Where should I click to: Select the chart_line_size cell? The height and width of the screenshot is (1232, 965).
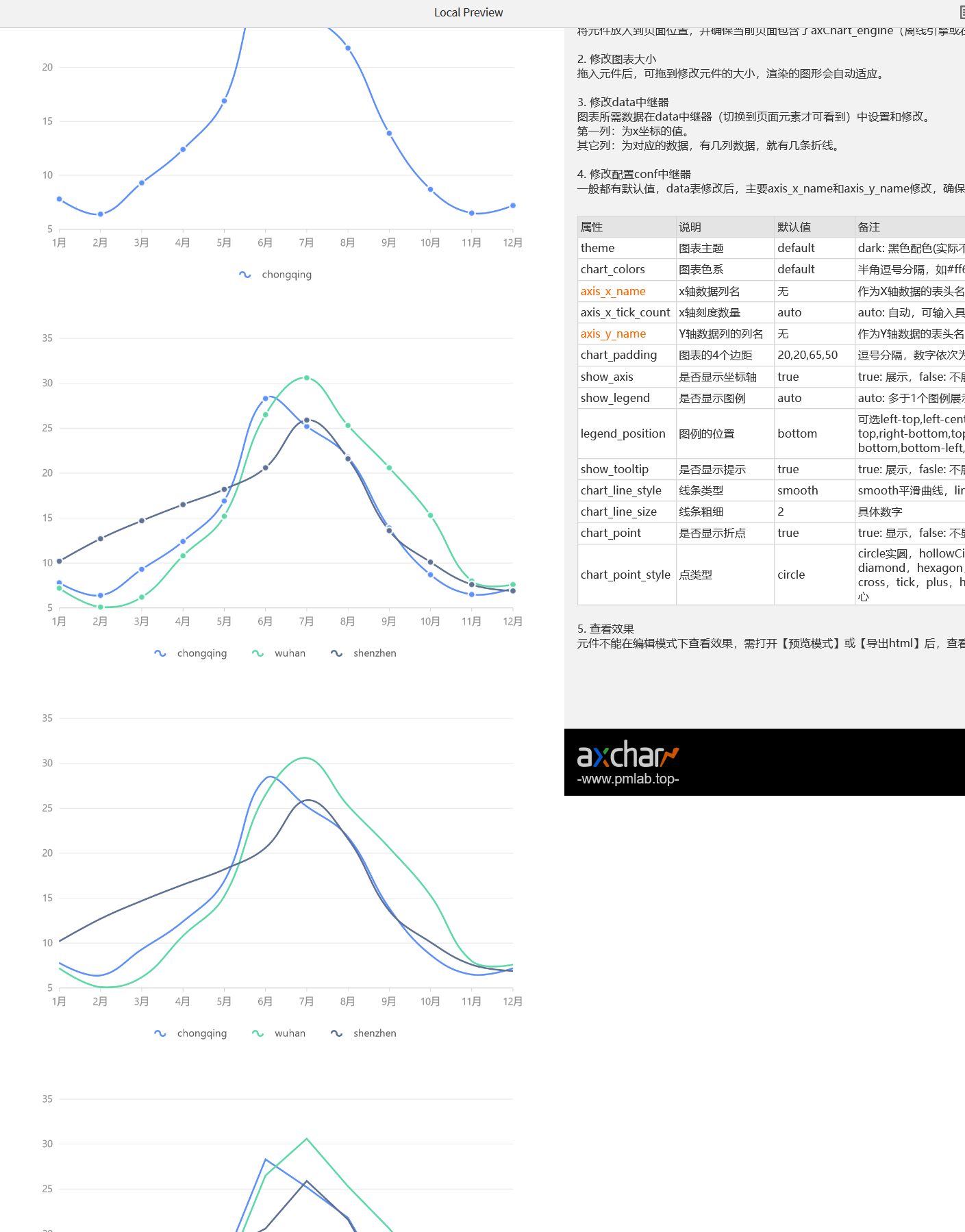click(627, 512)
